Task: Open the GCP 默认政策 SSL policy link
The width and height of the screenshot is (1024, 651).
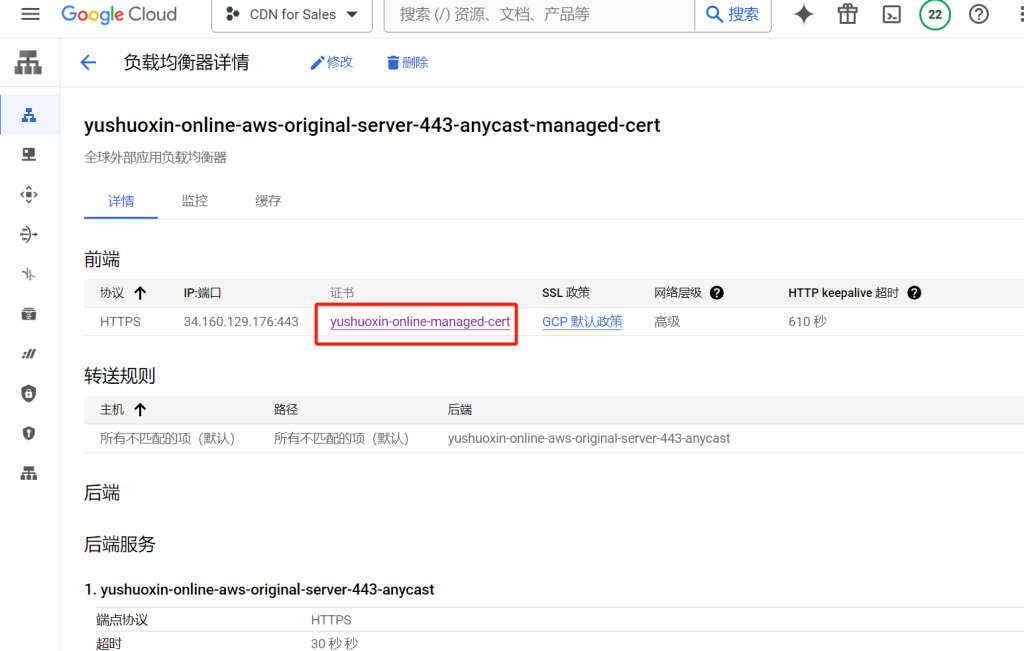Action: [582, 322]
